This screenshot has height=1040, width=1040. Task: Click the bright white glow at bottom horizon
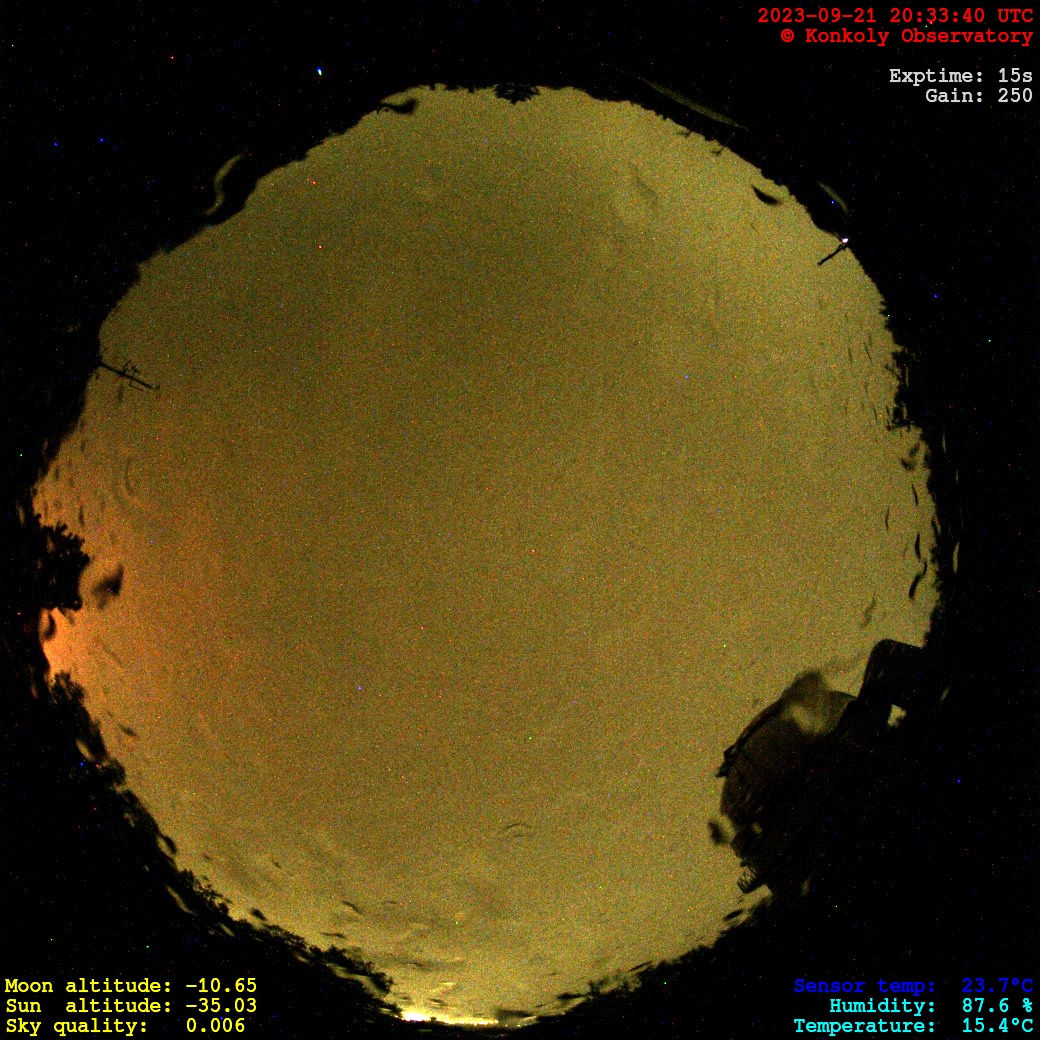click(x=420, y=1016)
